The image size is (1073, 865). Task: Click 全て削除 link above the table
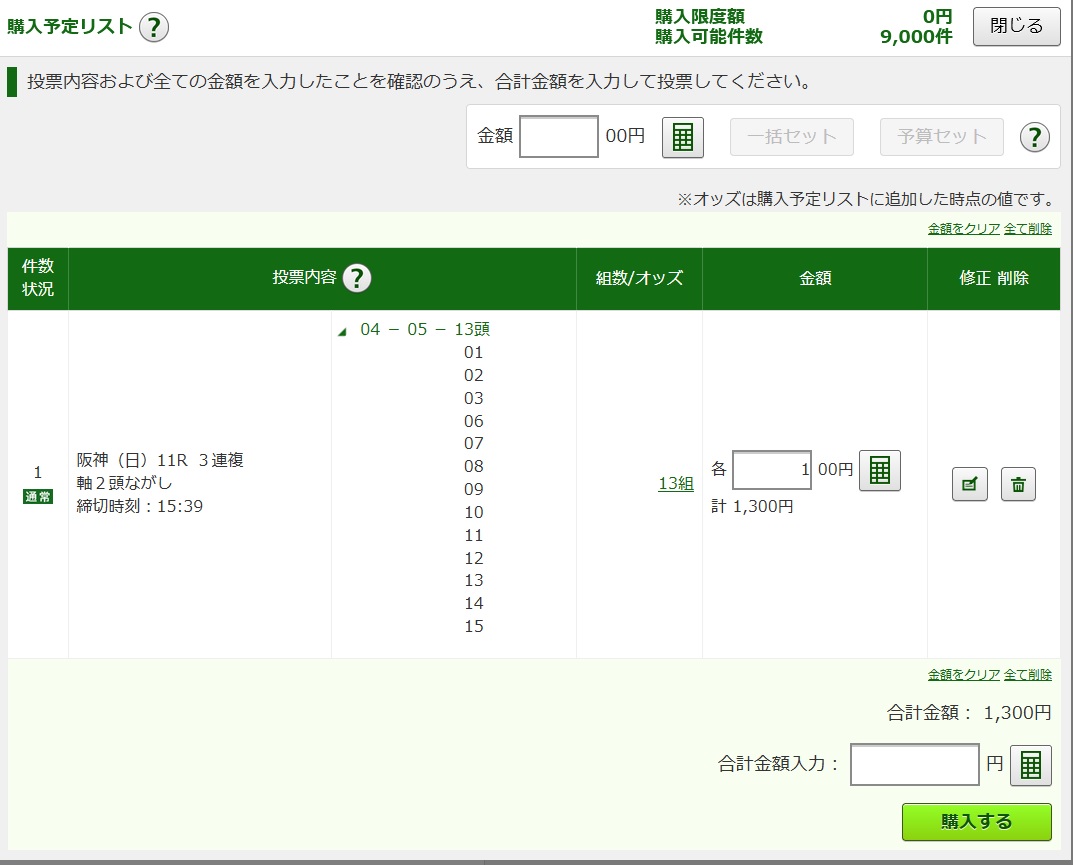[1028, 228]
